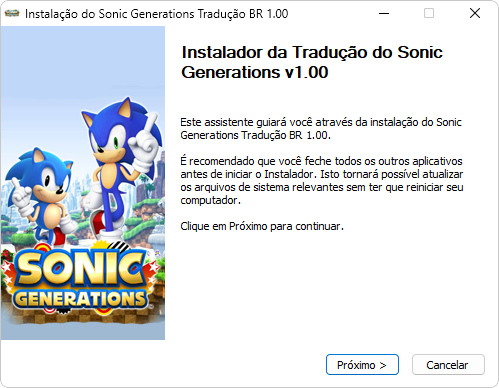499x388 pixels.
Task: Click Modern Sonic in the side banner
Action: (120, 167)
